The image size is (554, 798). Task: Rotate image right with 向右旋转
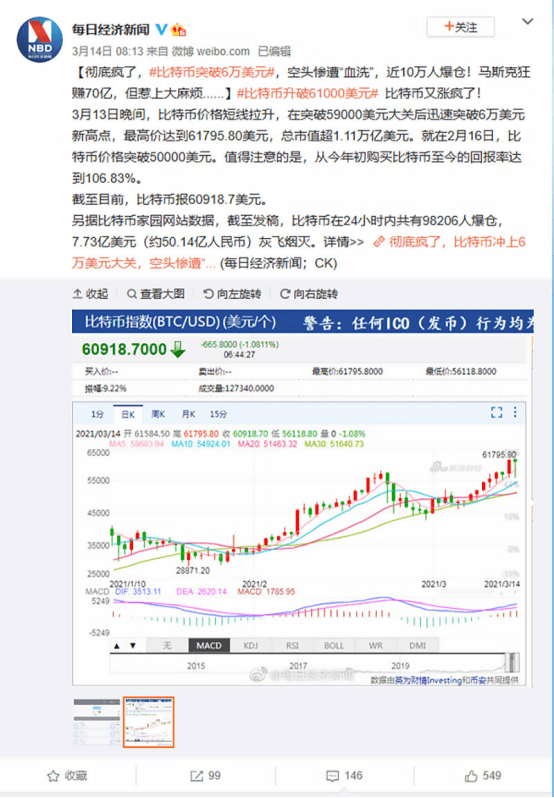309,294
